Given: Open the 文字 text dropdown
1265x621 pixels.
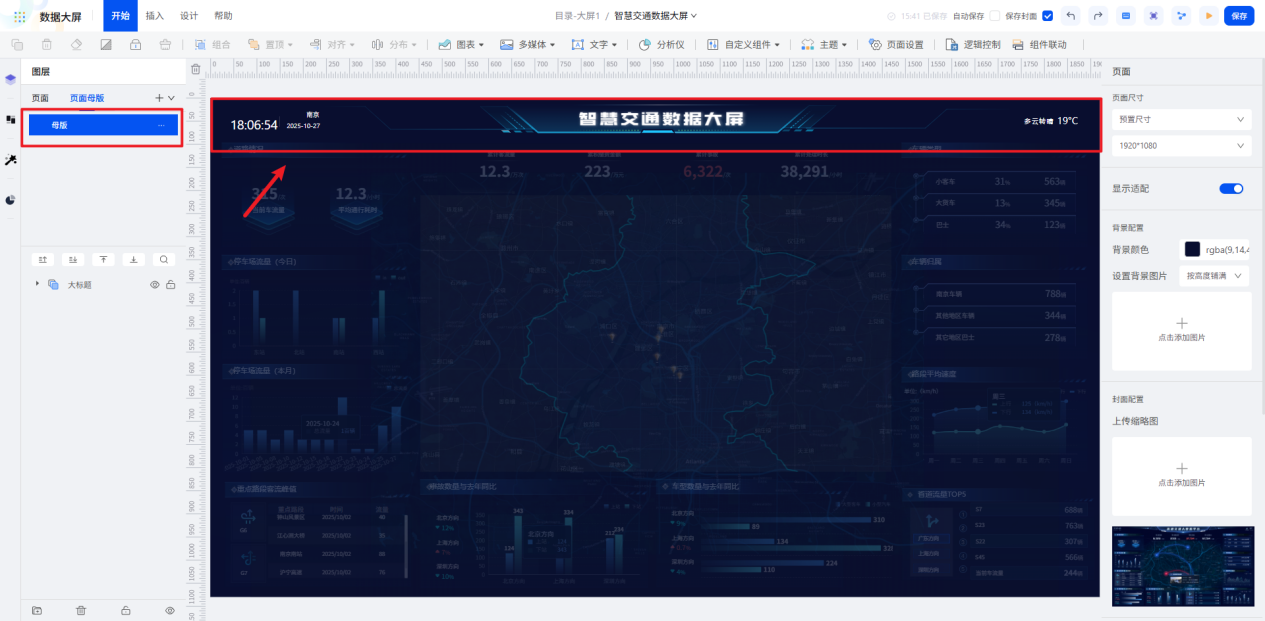Looking at the screenshot, I should click(x=594, y=45).
